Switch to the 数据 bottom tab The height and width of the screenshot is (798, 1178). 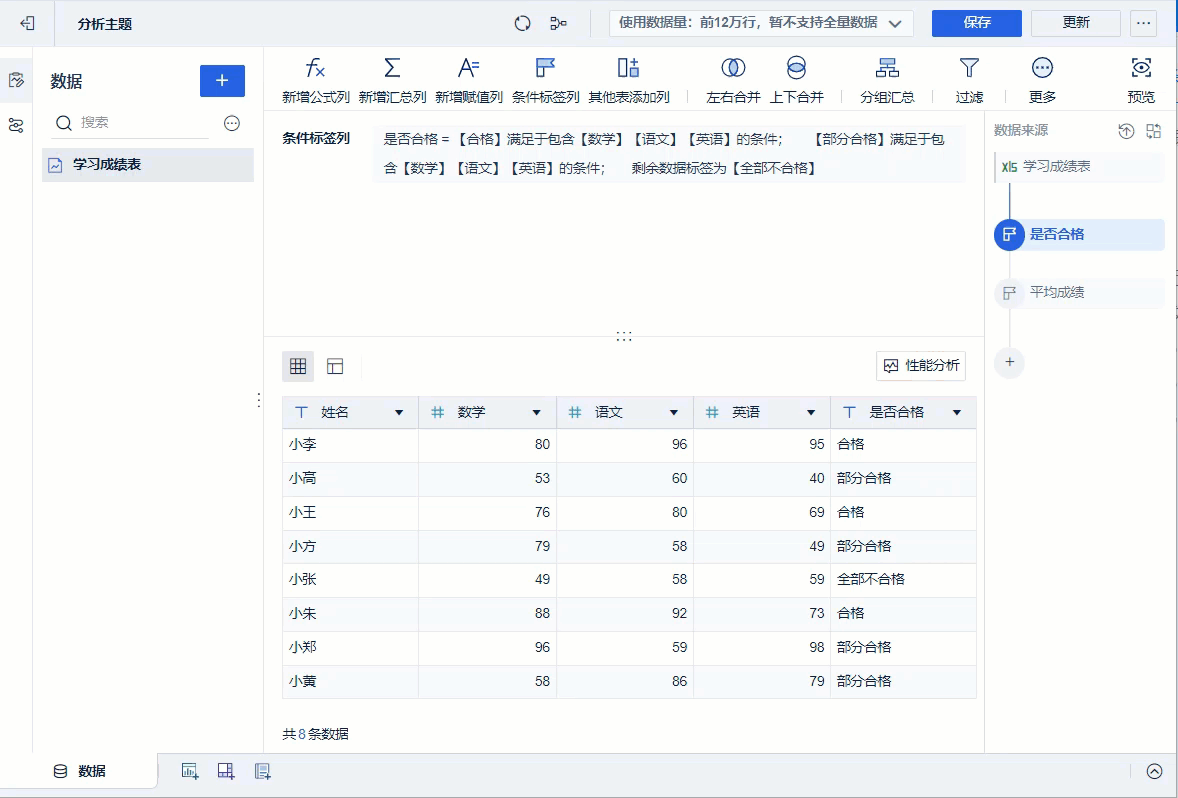pos(80,771)
